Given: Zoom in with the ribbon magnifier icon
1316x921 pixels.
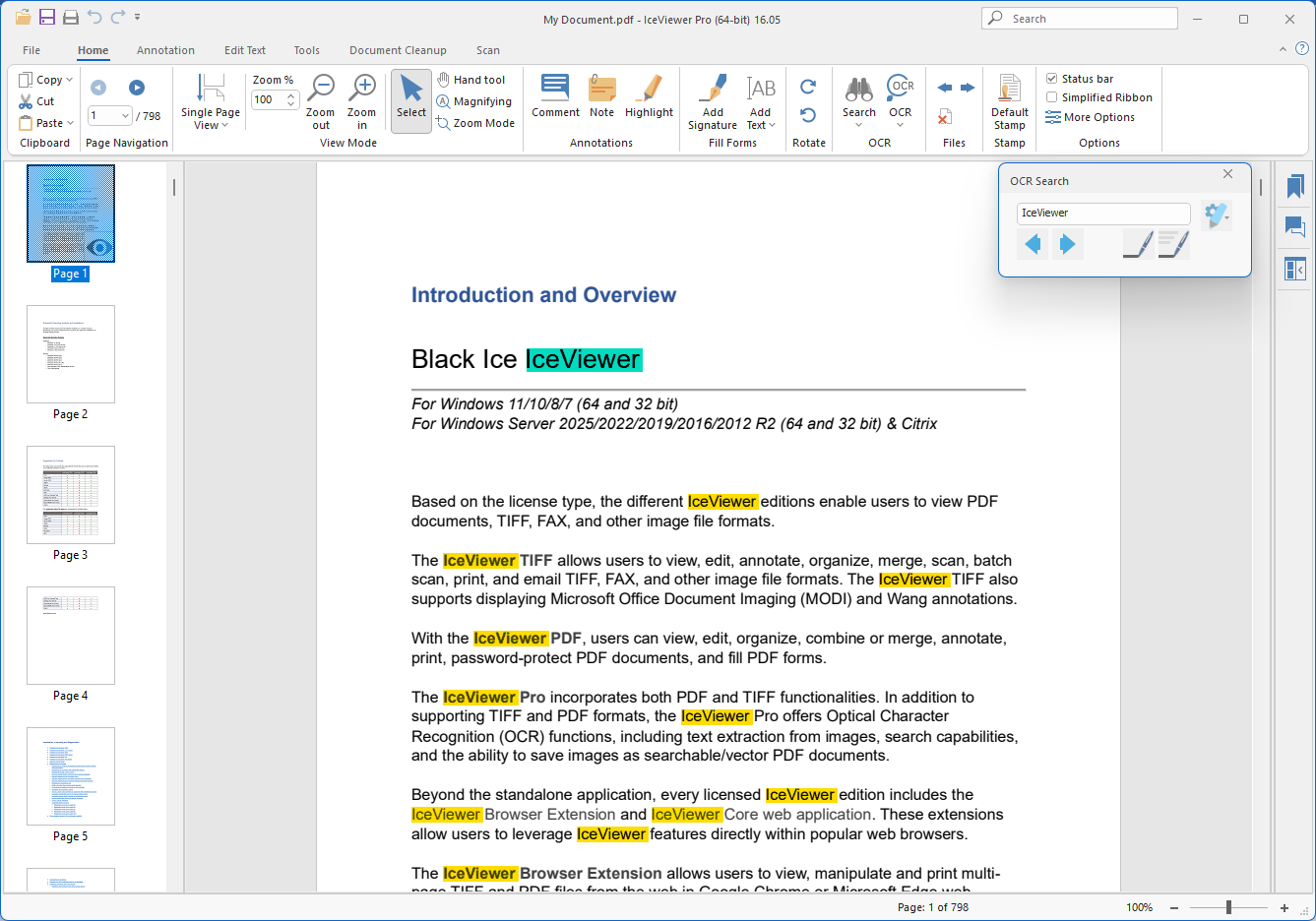Looking at the screenshot, I should [x=362, y=101].
